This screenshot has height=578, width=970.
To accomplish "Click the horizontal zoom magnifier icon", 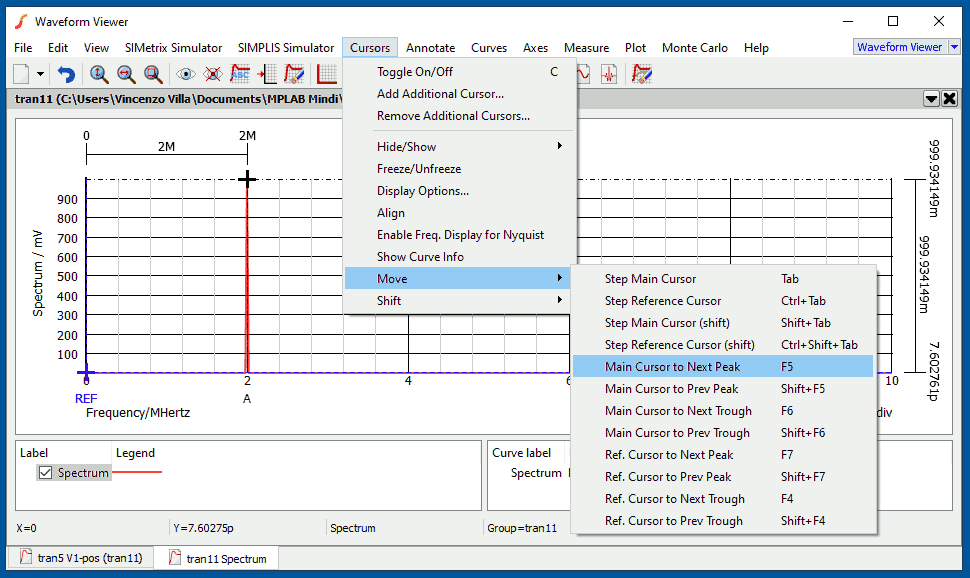I will pos(126,74).
